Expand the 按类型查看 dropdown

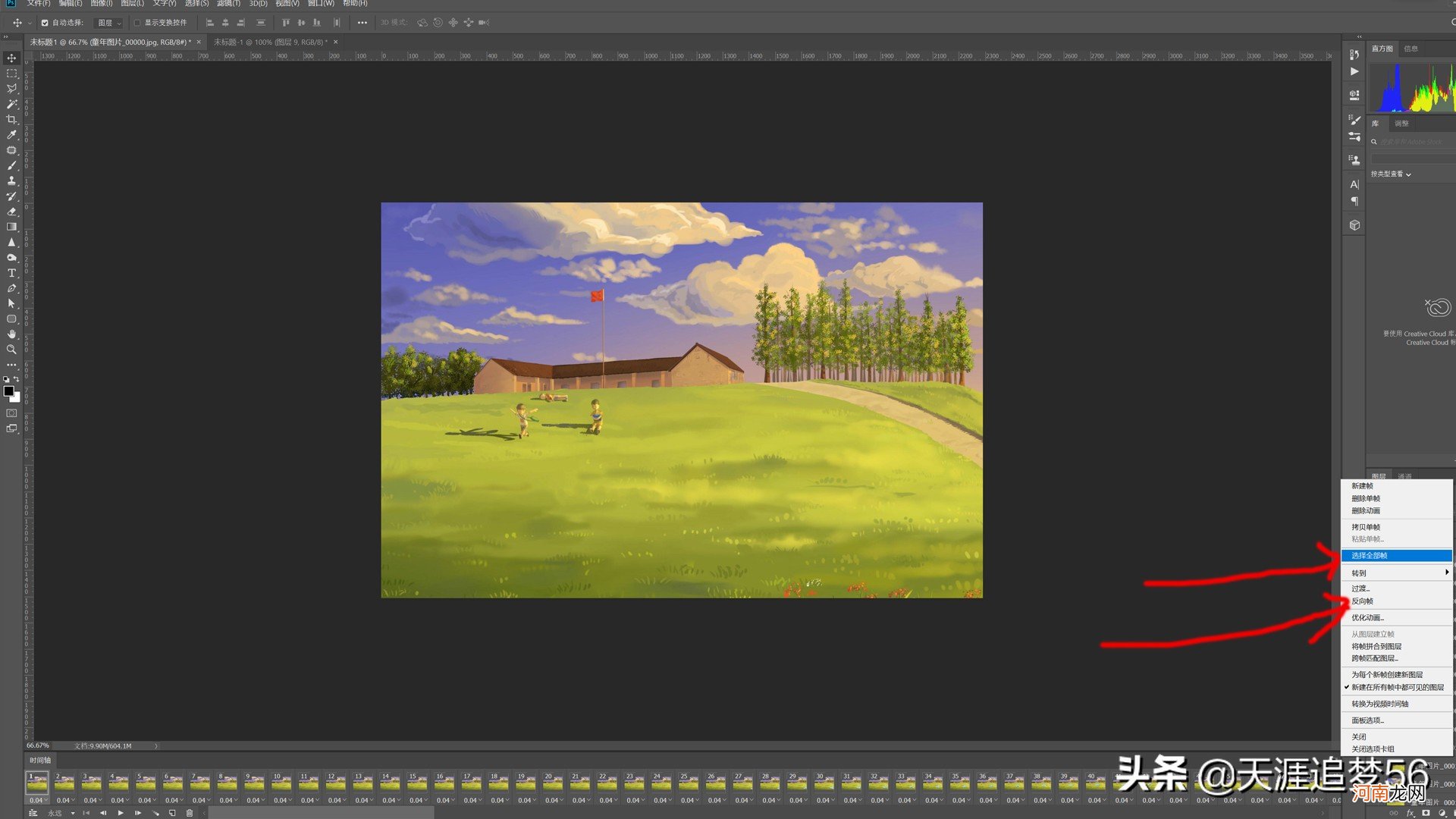click(x=1391, y=174)
